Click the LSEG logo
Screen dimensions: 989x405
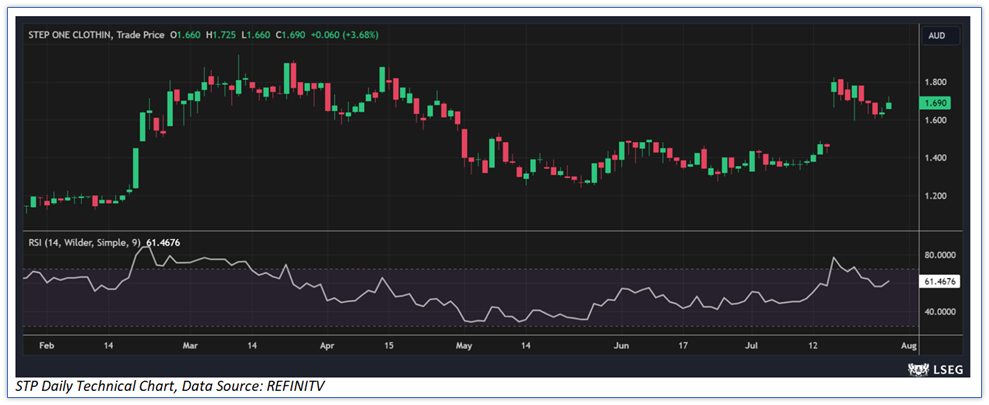pos(935,370)
